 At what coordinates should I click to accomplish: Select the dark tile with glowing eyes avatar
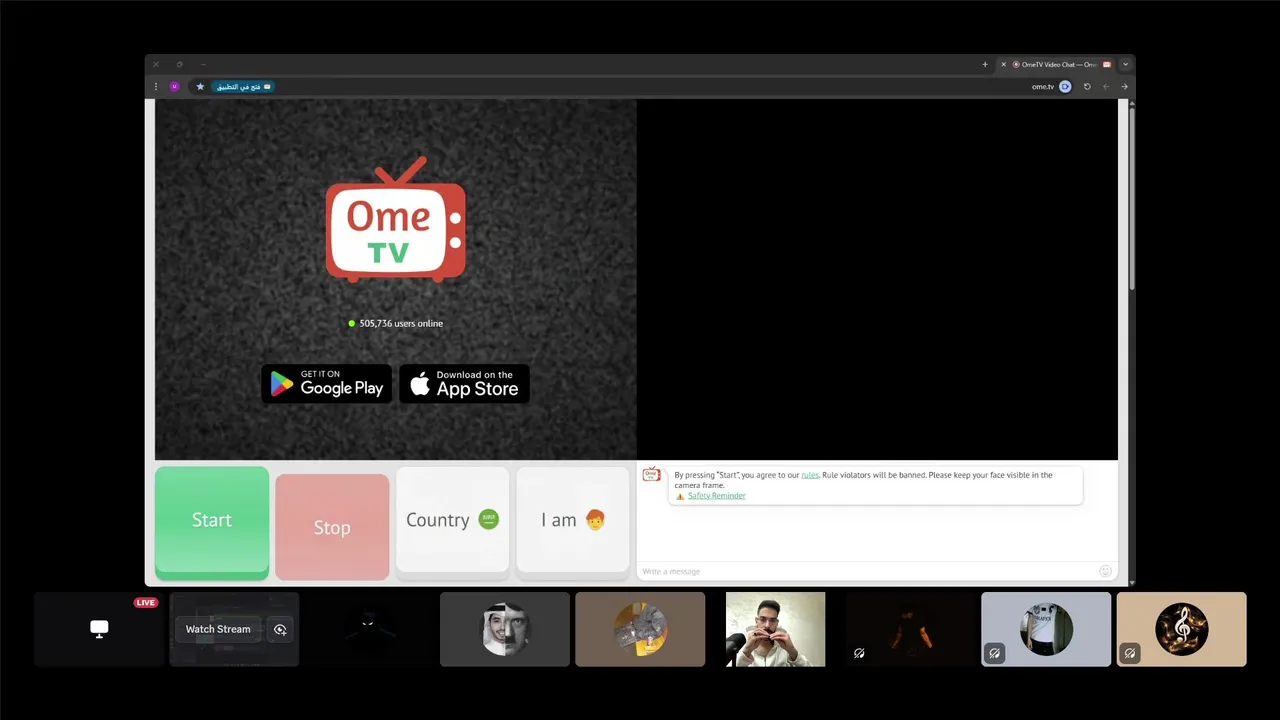370,629
